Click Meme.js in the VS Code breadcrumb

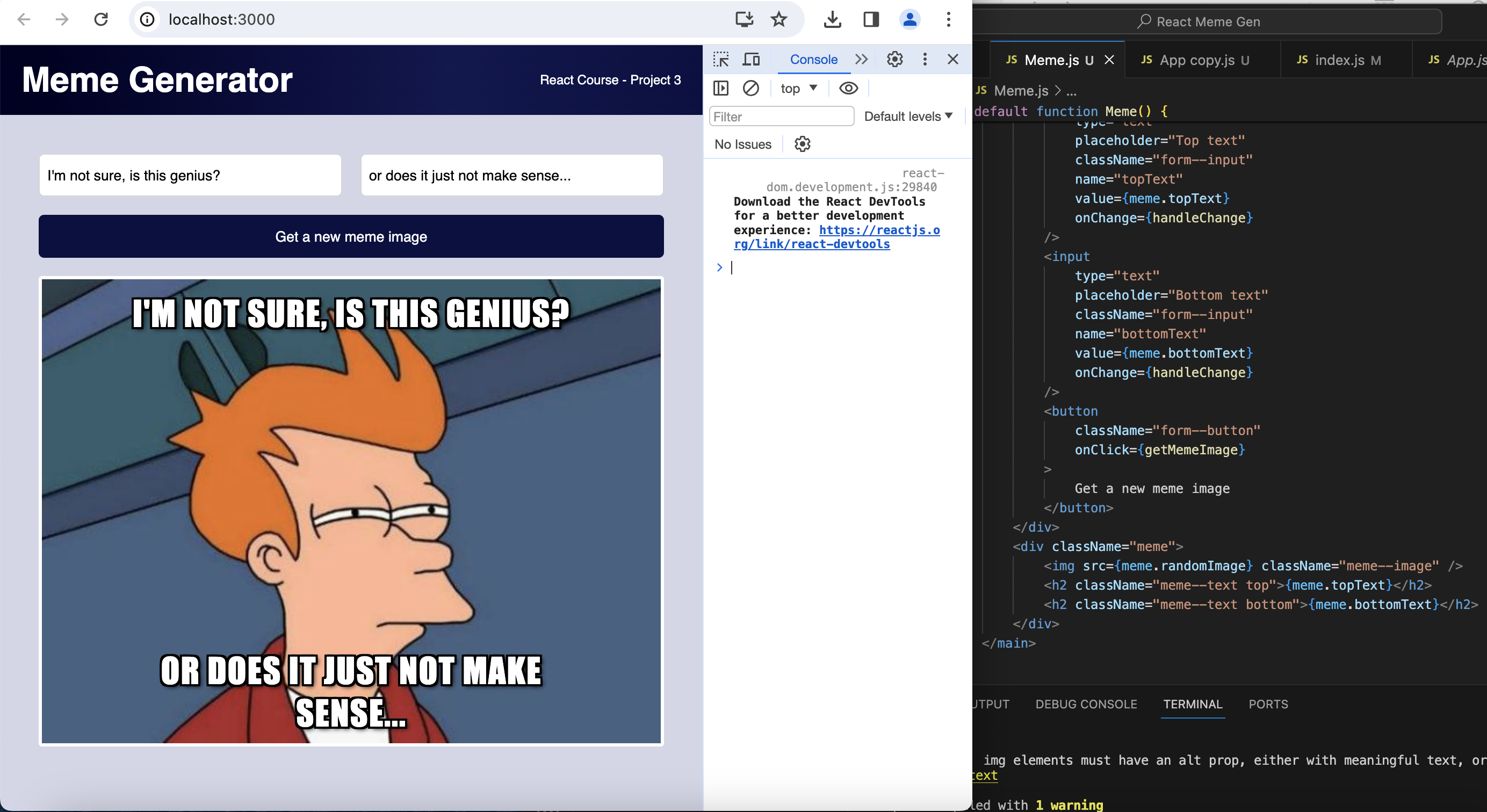click(x=1021, y=91)
